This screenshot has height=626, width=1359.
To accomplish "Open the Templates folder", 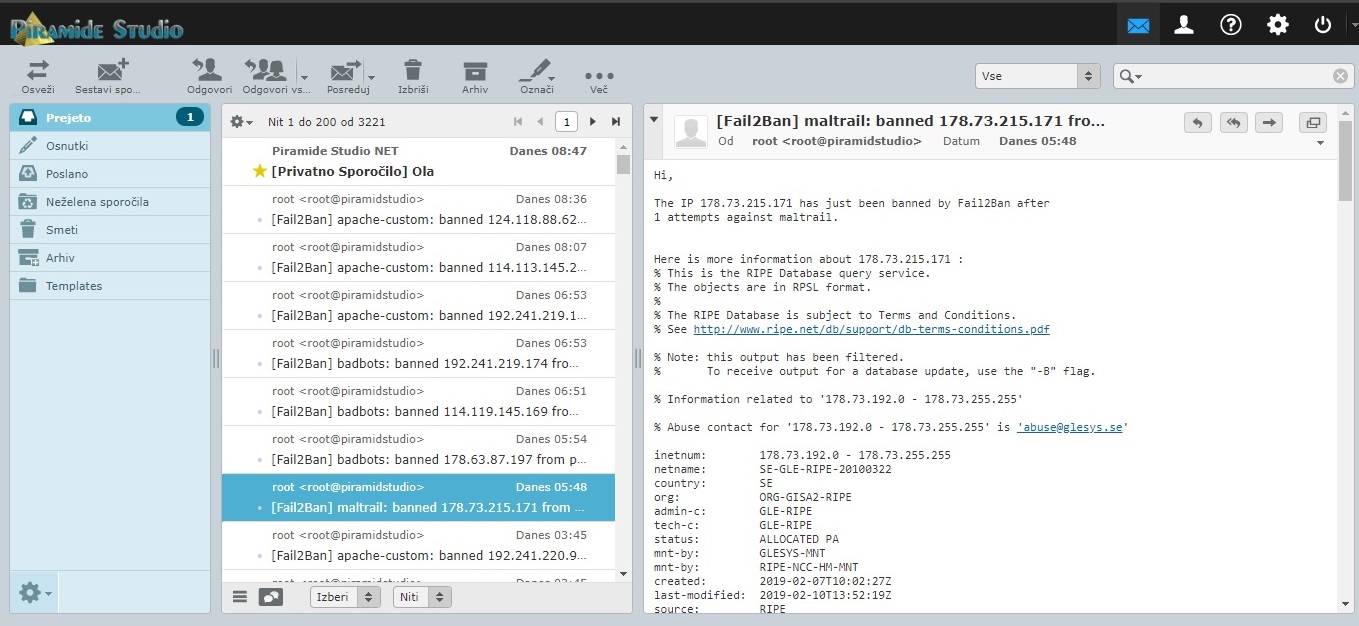I will point(110,286).
